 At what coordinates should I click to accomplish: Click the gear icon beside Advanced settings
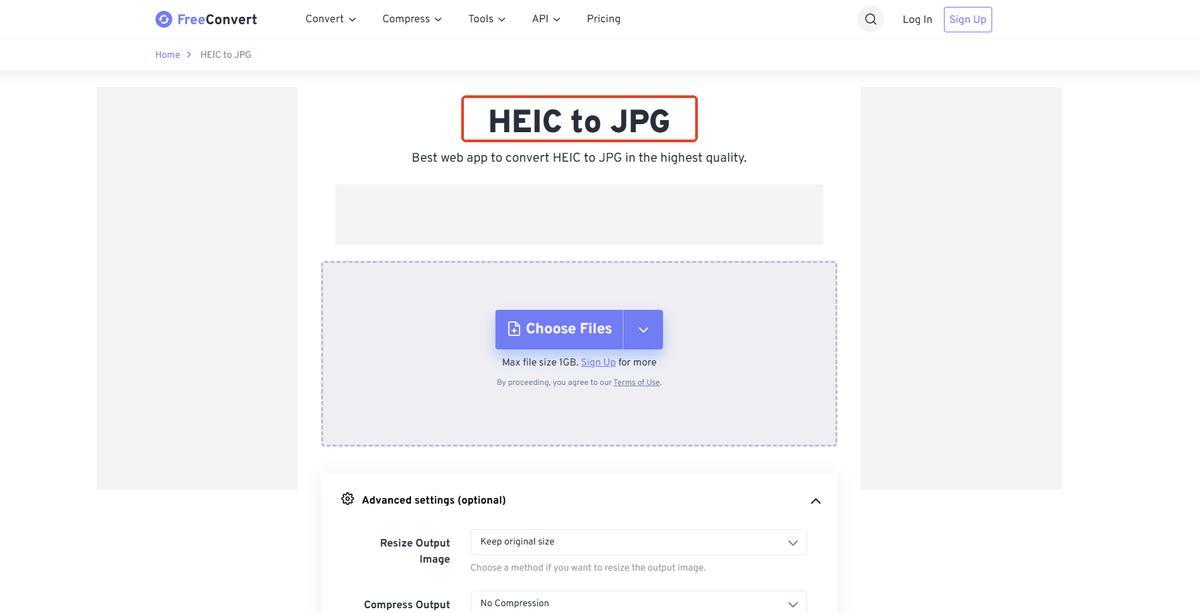coord(348,499)
